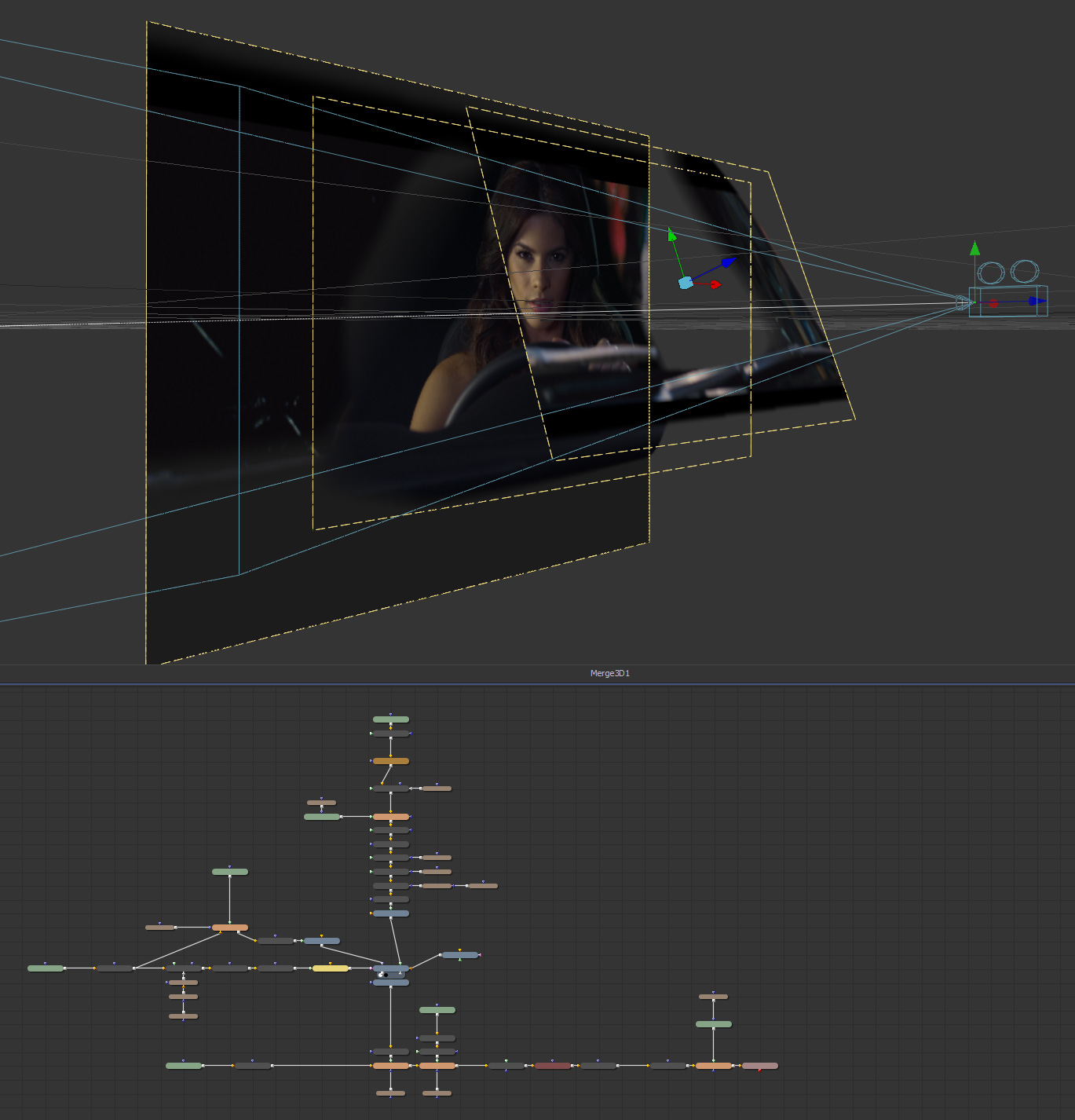Click the camera's green up-axis arrow
The height and width of the screenshot is (1120, 1075).
coord(974,248)
